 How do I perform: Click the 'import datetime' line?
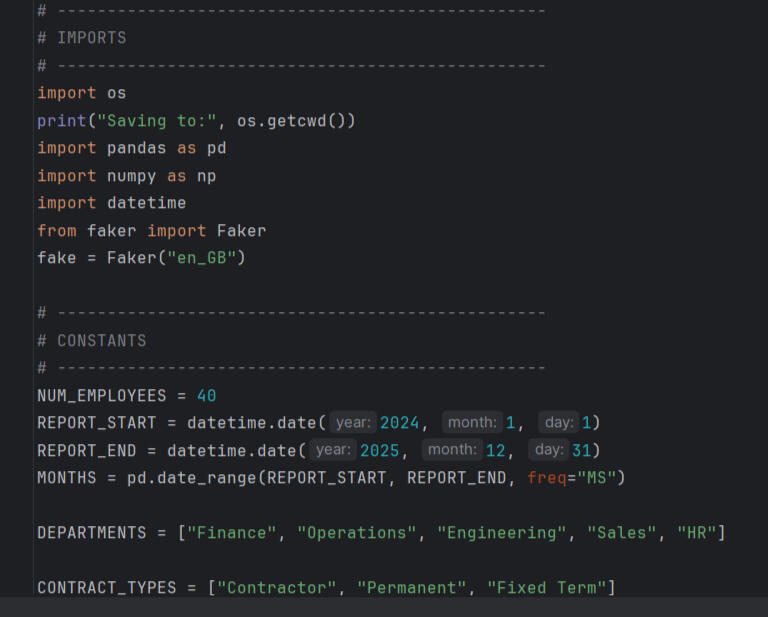[x=112, y=203]
